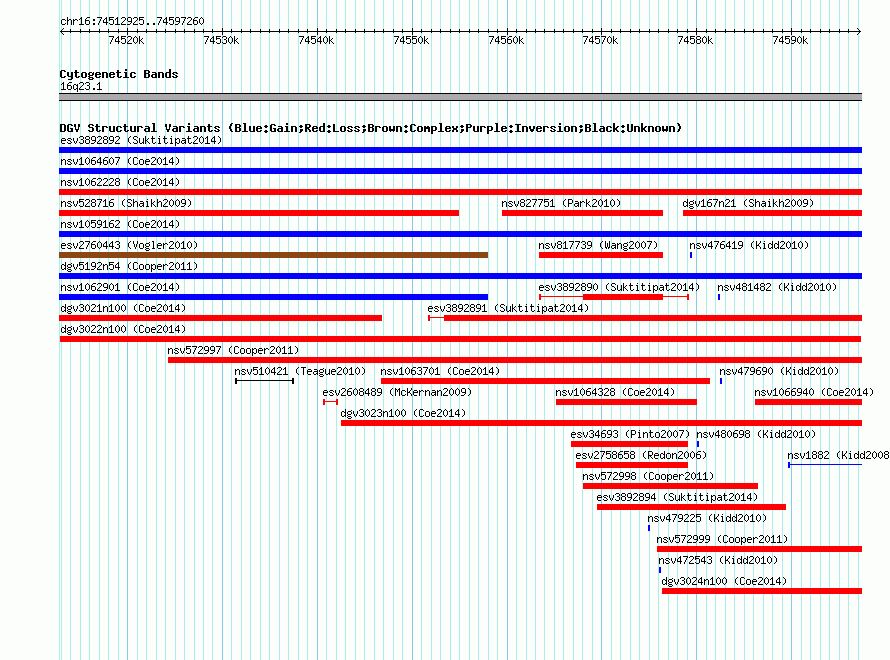Open nsv817739 (Wang2007) label
This screenshot has height=660, width=890.
point(598,245)
